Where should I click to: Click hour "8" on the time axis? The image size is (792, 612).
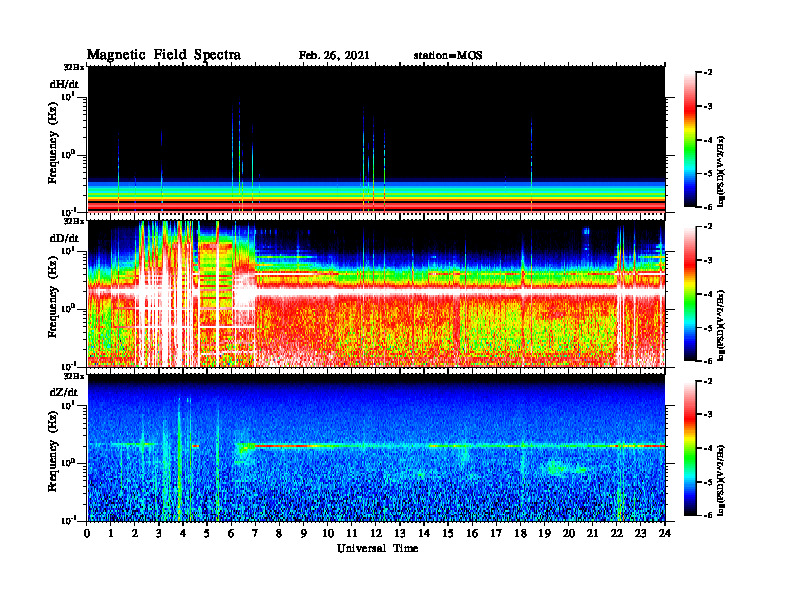point(279,534)
